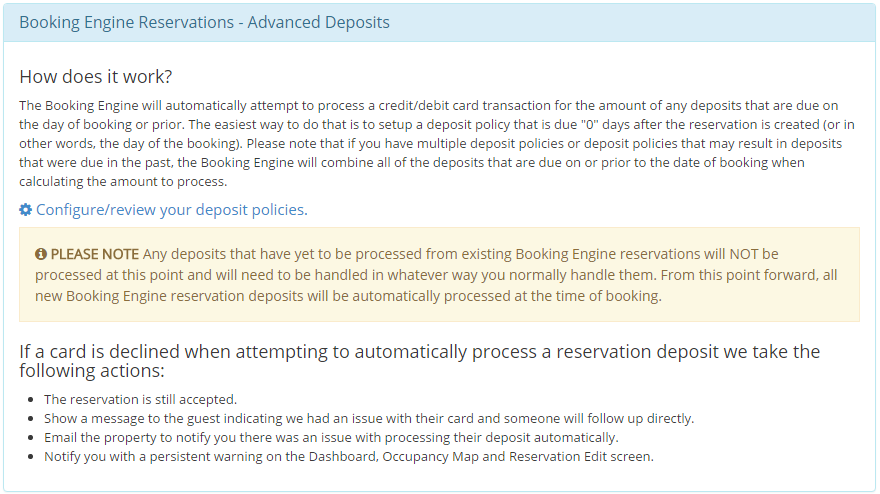The width and height of the screenshot is (880, 494).
Task: Click the bold PLEASE NOTE label
Action: [95, 255]
